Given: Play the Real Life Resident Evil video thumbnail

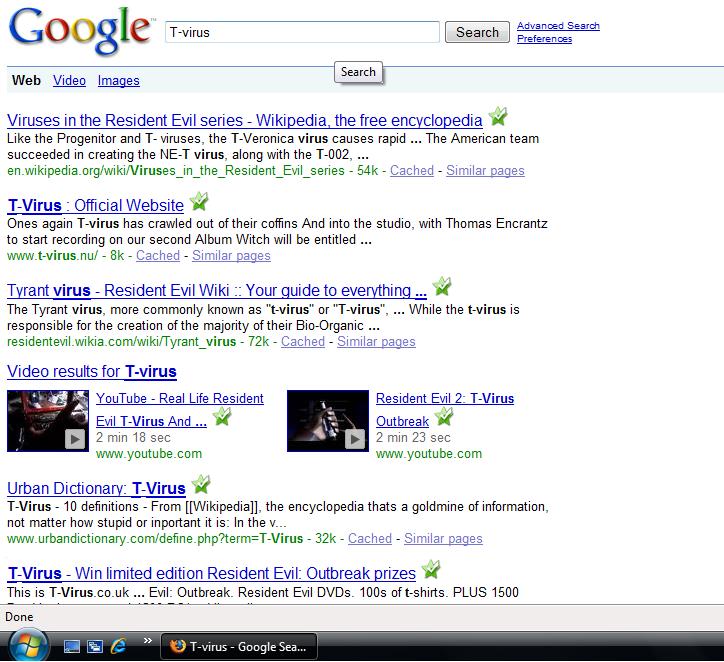Looking at the screenshot, I should coord(48,421).
